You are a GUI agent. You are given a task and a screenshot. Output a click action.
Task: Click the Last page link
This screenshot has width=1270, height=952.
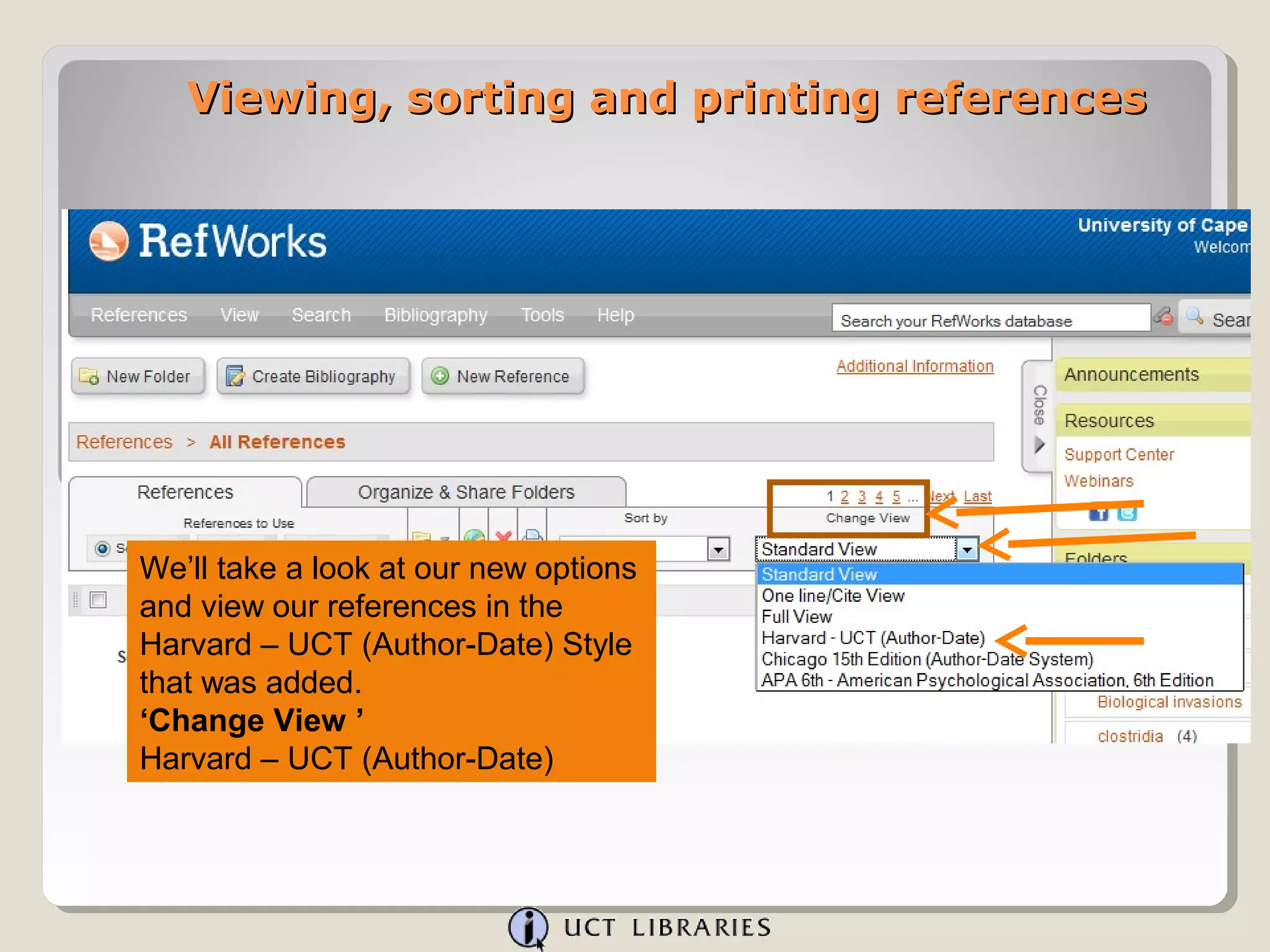click(978, 496)
